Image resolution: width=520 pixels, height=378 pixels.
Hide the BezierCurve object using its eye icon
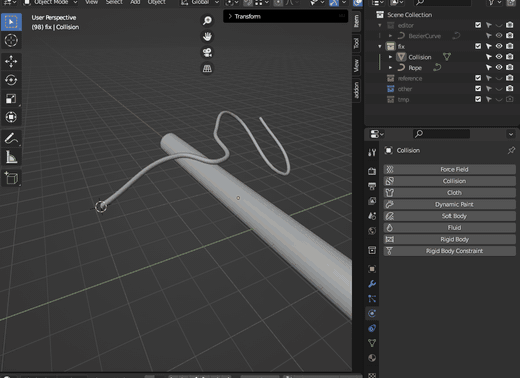(499, 35)
